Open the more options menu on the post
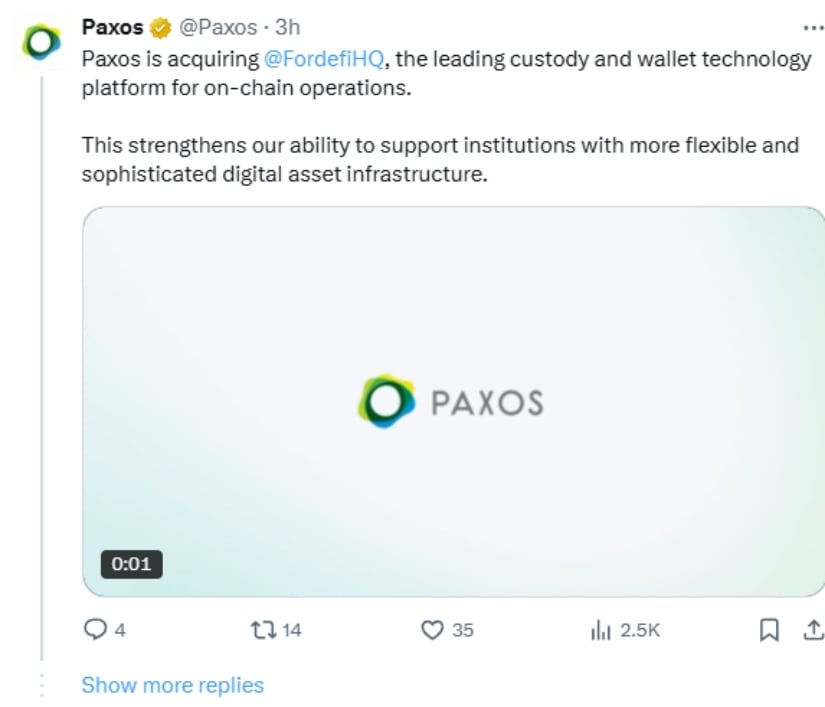Screen dimensions: 825x707 812,27
